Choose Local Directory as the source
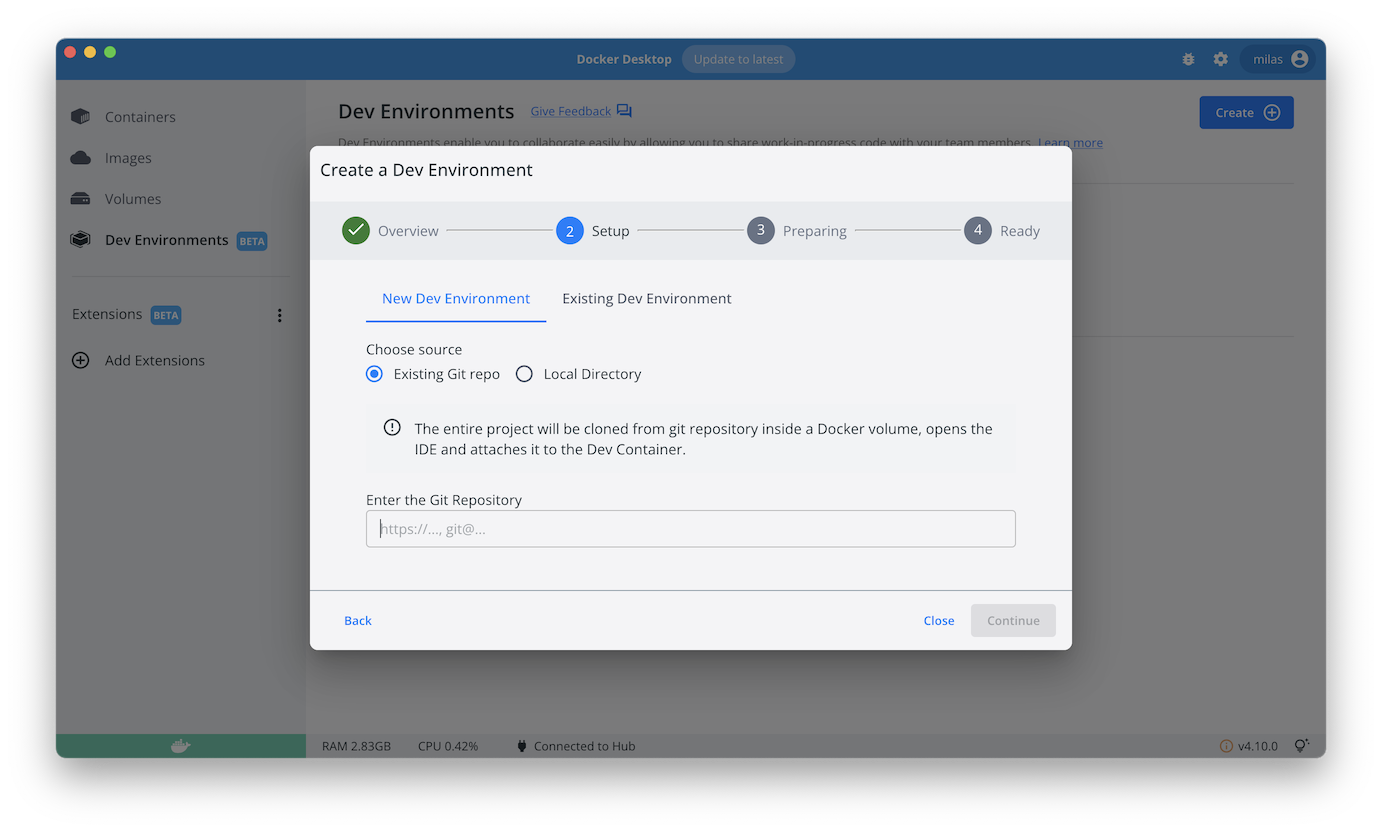This screenshot has width=1382, height=832. [x=524, y=373]
